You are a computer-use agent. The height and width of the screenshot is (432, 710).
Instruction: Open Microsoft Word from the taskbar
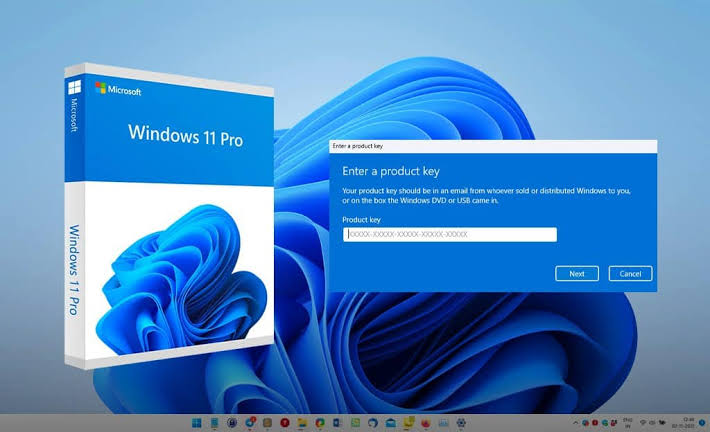pos(337,423)
